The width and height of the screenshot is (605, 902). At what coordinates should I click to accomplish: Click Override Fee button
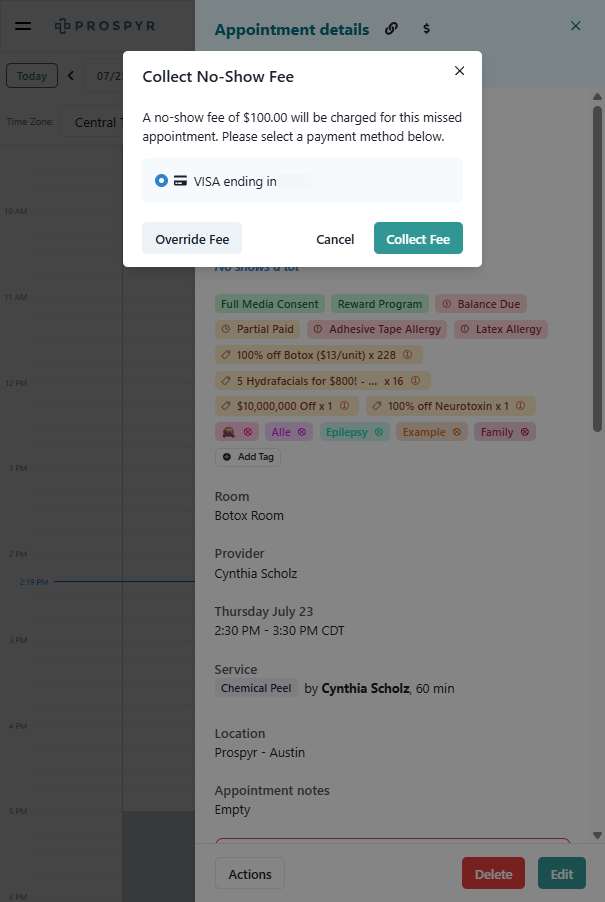tap(192, 239)
